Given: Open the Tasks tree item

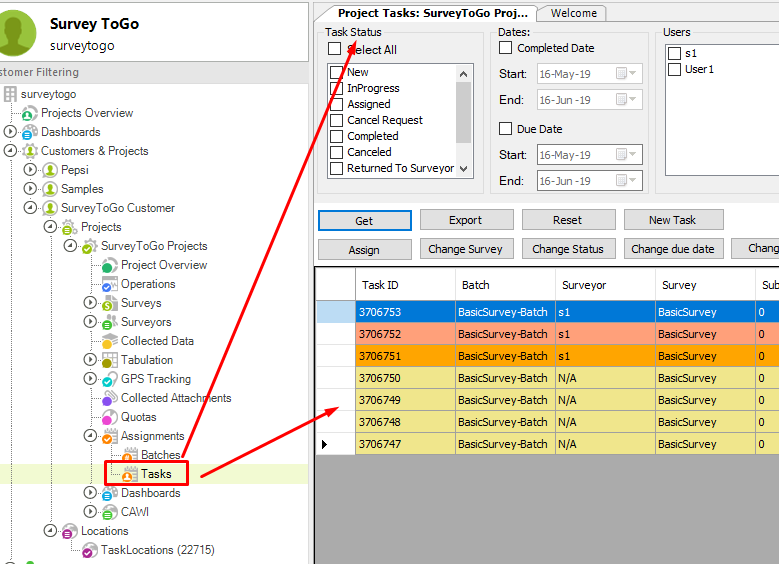Looking at the screenshot, I should pos(156,474).
